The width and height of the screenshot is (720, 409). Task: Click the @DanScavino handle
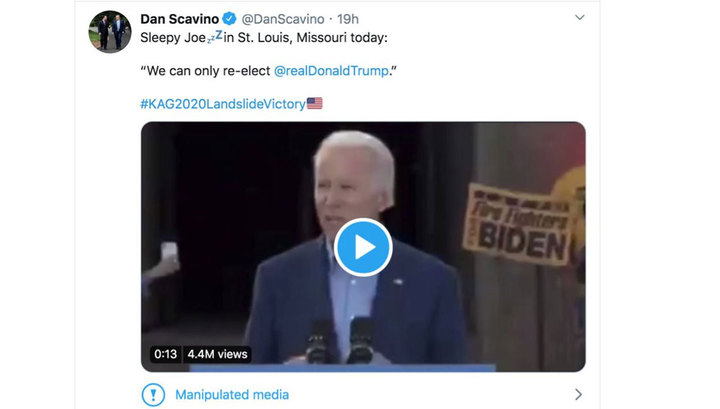[285, 19]
